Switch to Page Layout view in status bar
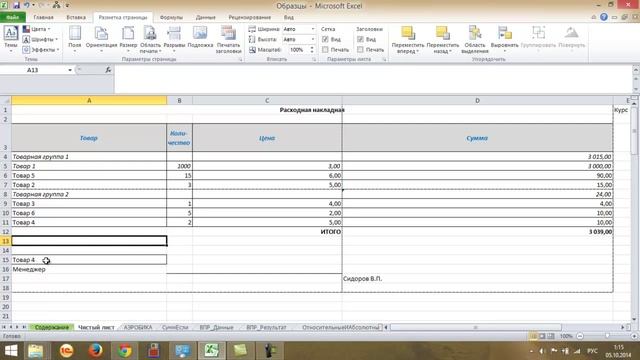Viewport: 640px width, 360px height. click(542, 336)
